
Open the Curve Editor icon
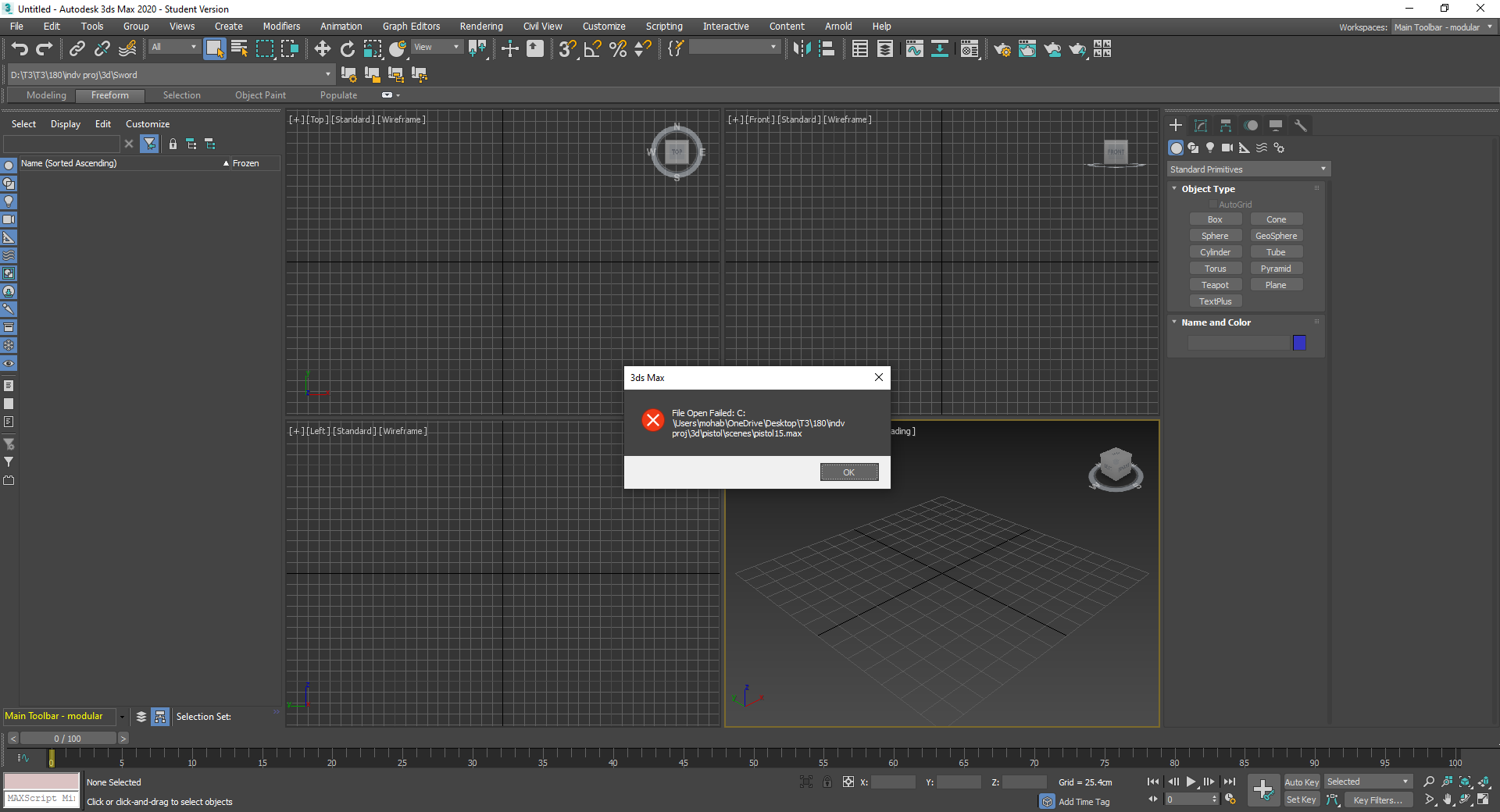[914, 49]
